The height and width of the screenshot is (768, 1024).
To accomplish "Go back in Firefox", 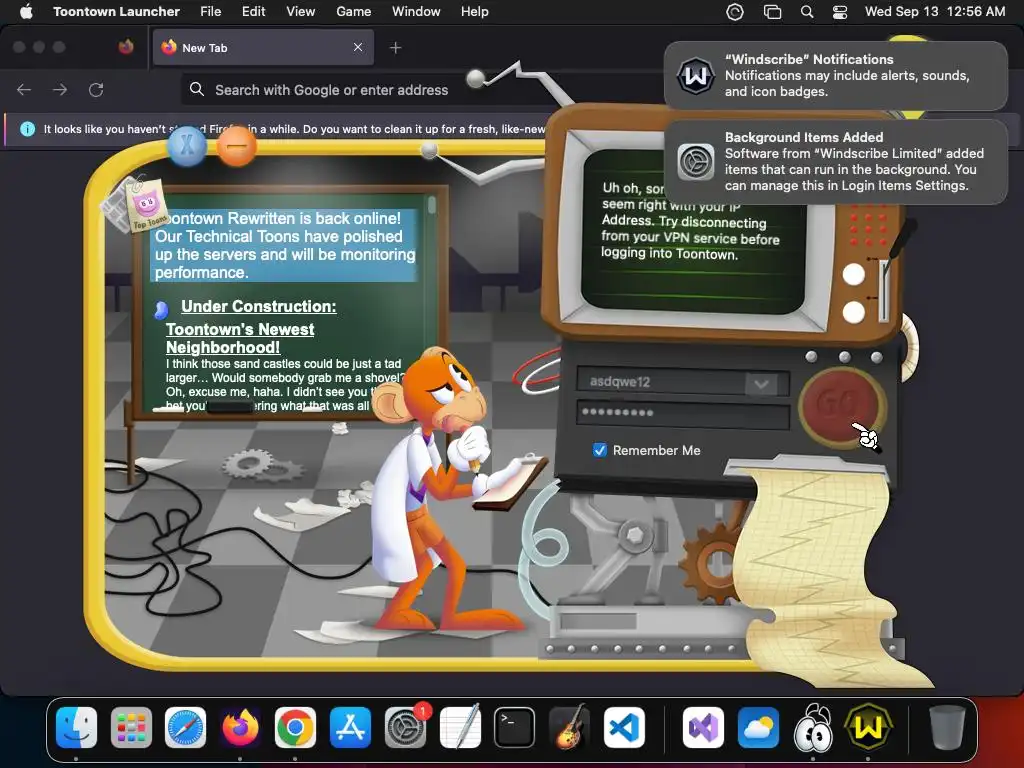I will tap(24, 89).
